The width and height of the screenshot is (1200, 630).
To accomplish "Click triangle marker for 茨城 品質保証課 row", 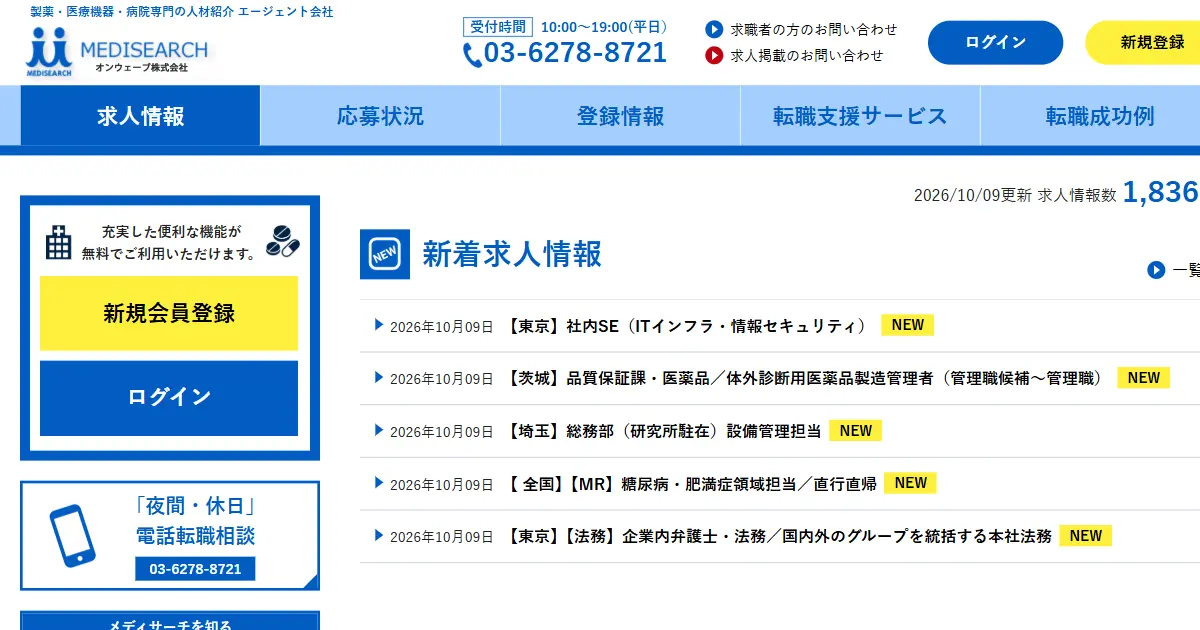I will pyautogui.click(x=379, y=377).
